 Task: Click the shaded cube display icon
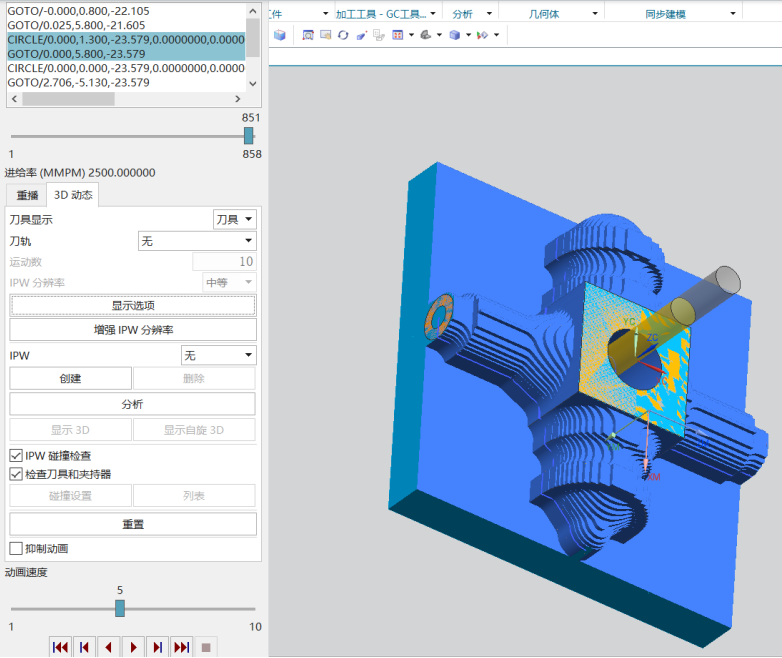tap(454, 35)
